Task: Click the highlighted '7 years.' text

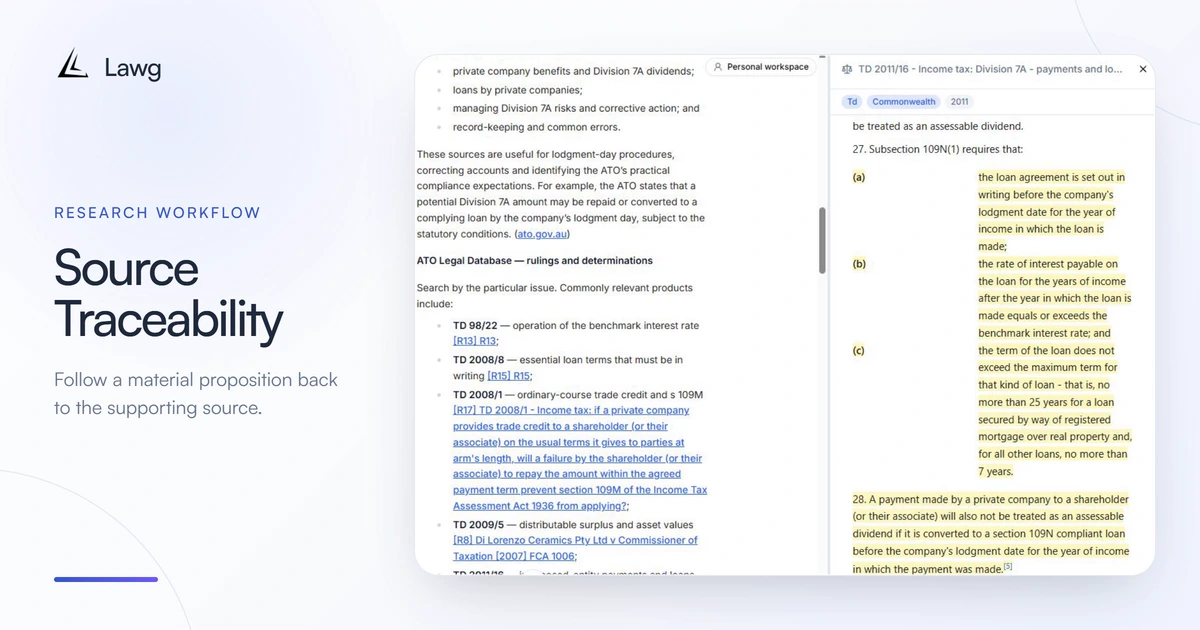Action: pyautogui.click(x=996, y=471)
